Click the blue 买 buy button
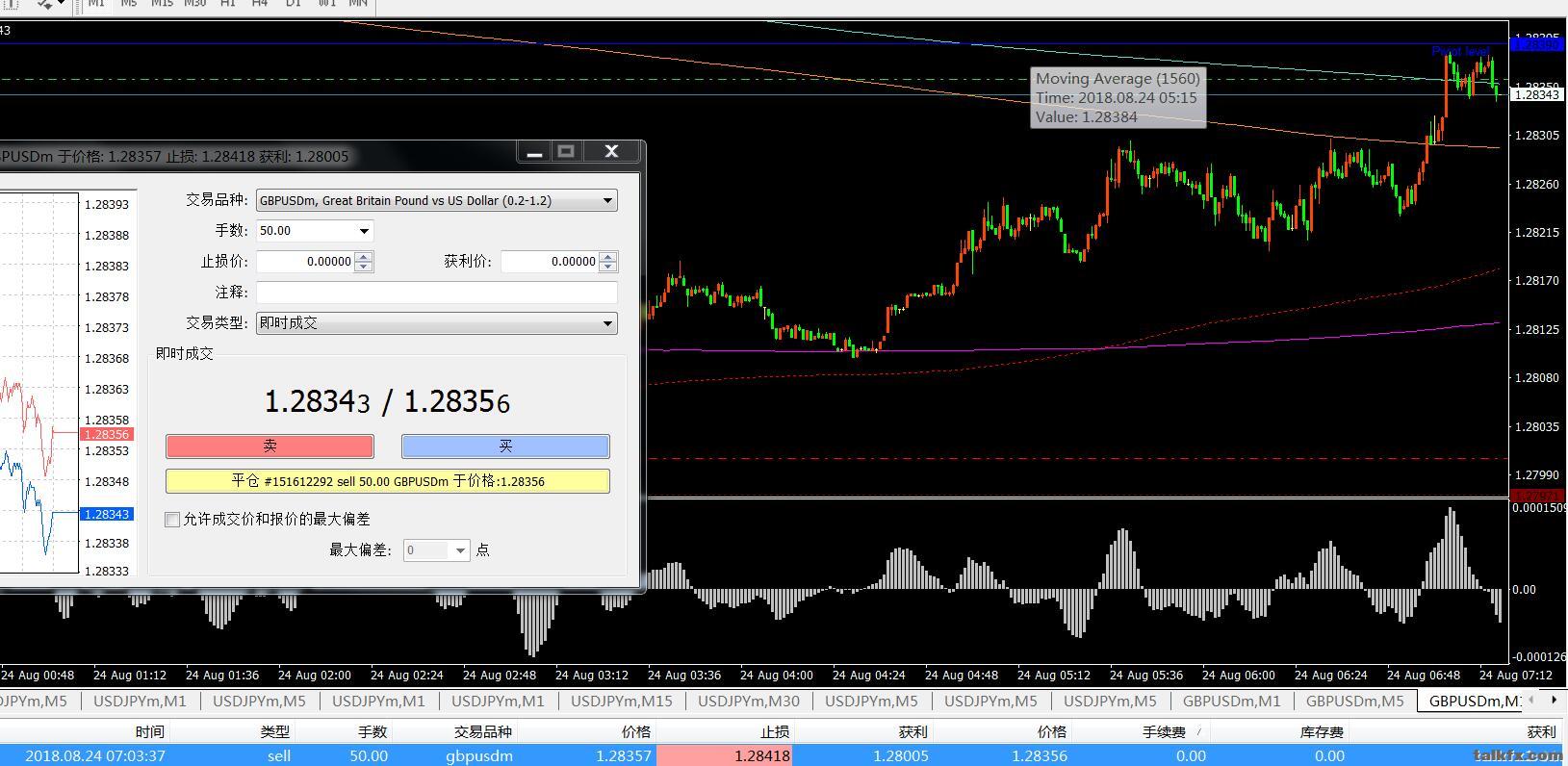Image resolution: width=1568 pixels, height=766 pixels. [x=505, y=447]
